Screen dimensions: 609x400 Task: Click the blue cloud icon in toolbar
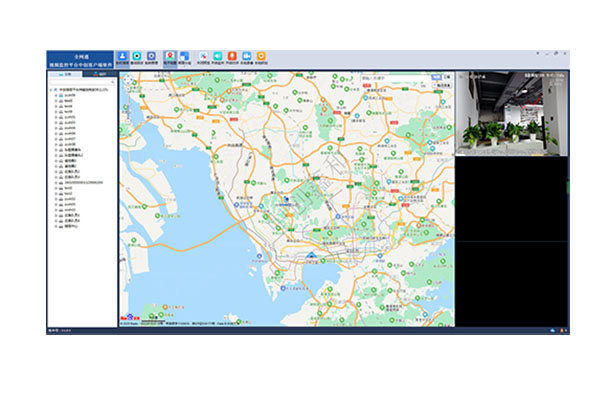point(246,56)
